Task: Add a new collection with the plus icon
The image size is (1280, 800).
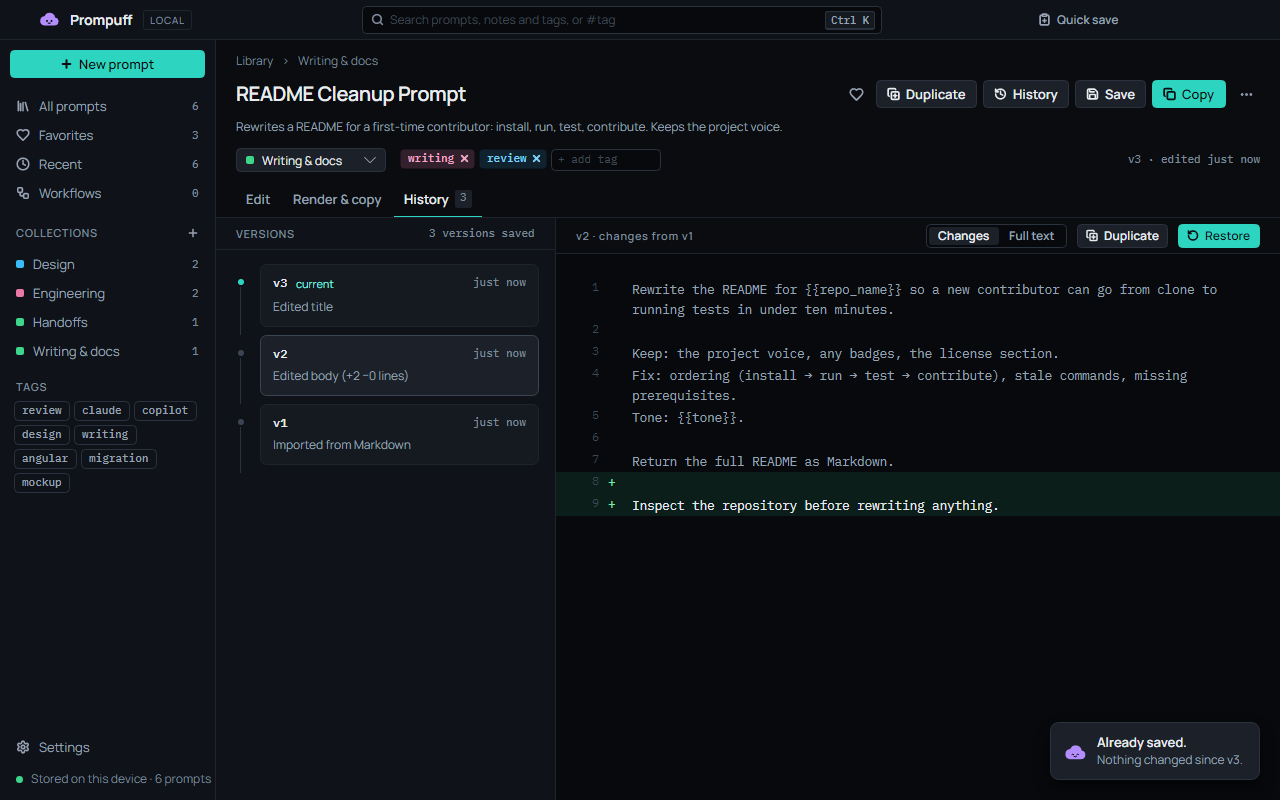Action: [x=193, y=233]
